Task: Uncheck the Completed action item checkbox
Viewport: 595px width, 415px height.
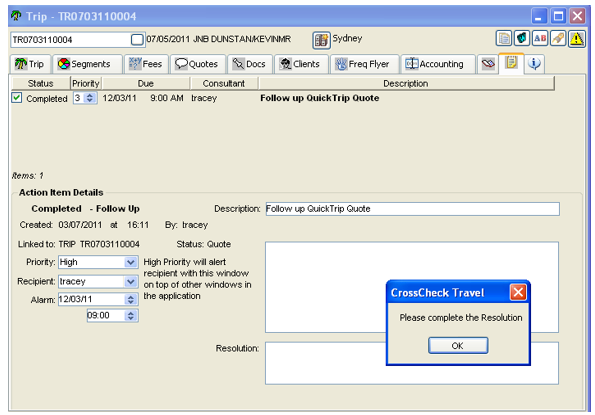Action: (16, 98)
